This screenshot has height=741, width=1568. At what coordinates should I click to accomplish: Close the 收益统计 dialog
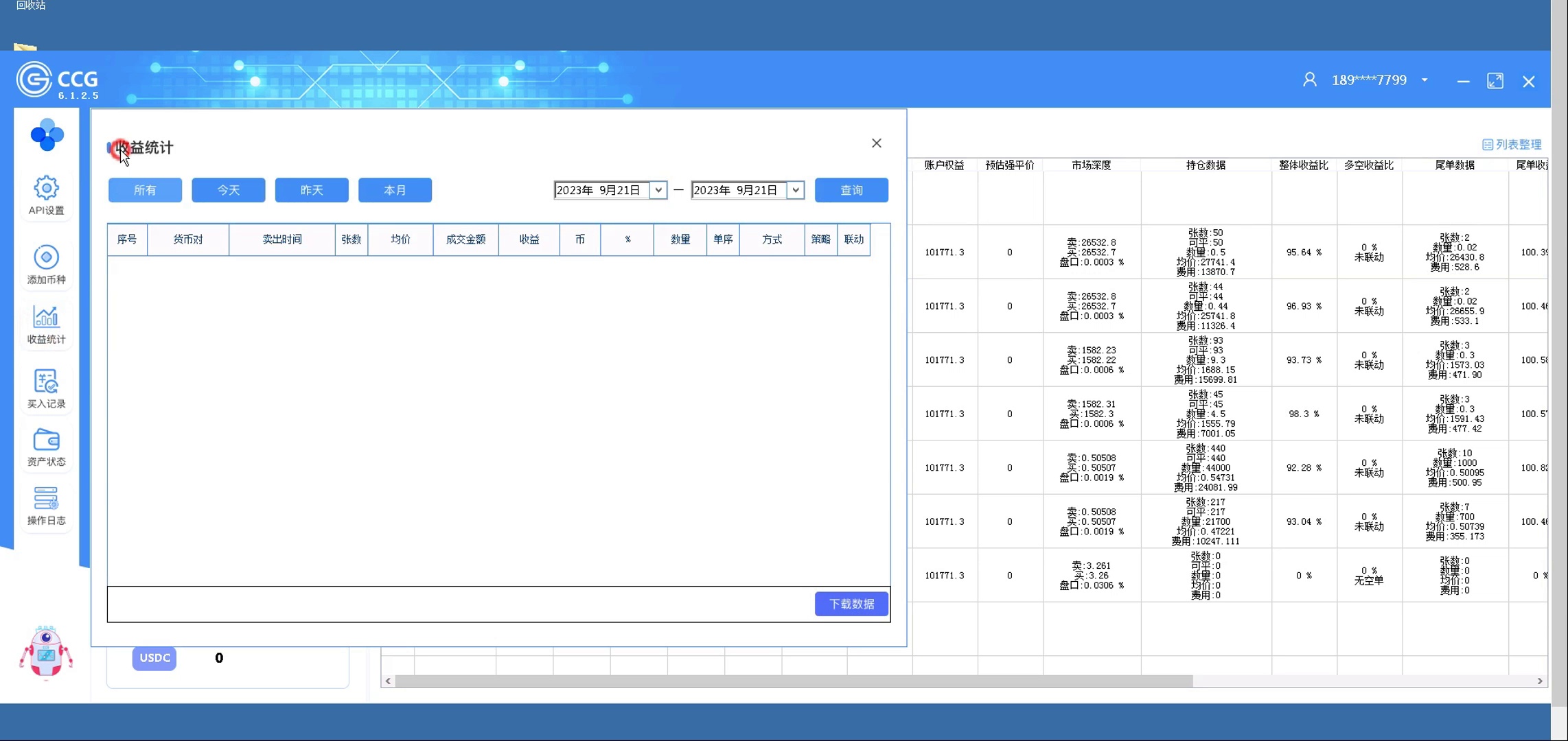pos(876,143)
